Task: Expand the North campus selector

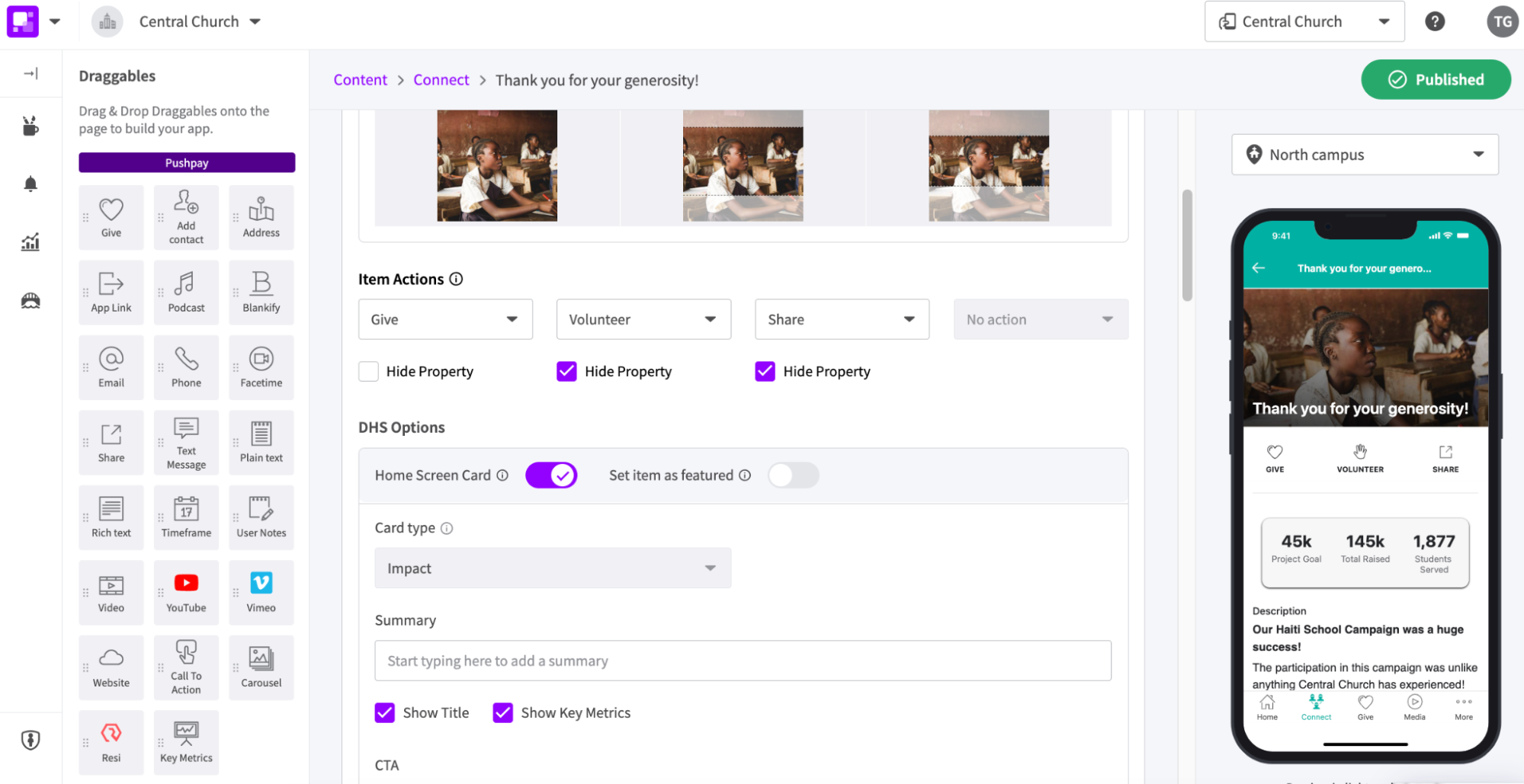Action: tap(1364, 154)
